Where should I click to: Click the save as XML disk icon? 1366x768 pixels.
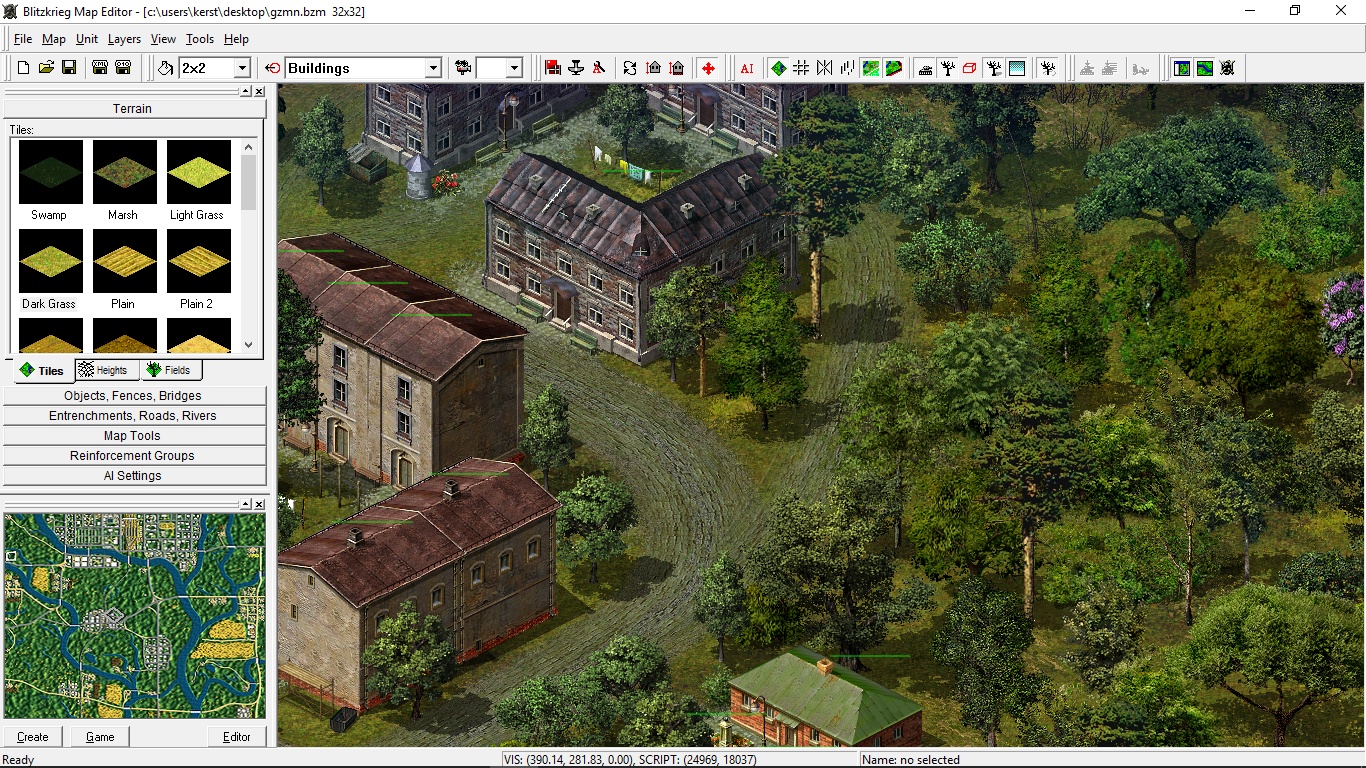tap(100, 68)
